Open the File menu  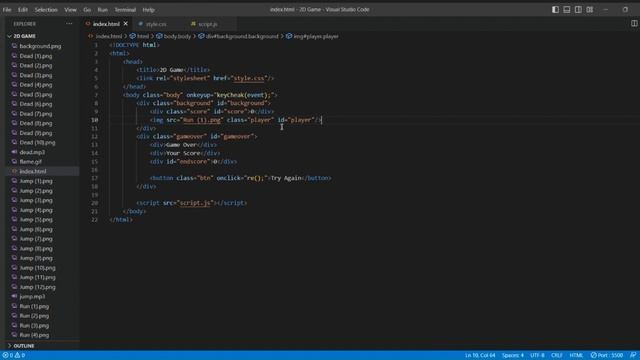(x=7, y=9)
